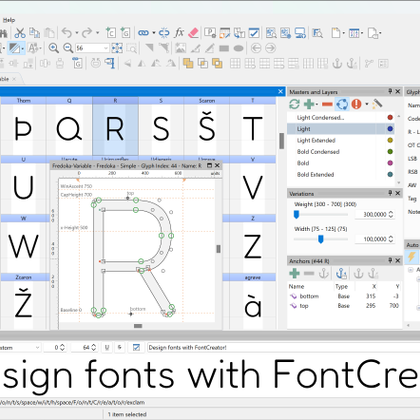Click the blue chain link icon
The width and height of the screenshot is (420, 420).
coord(143,33)
